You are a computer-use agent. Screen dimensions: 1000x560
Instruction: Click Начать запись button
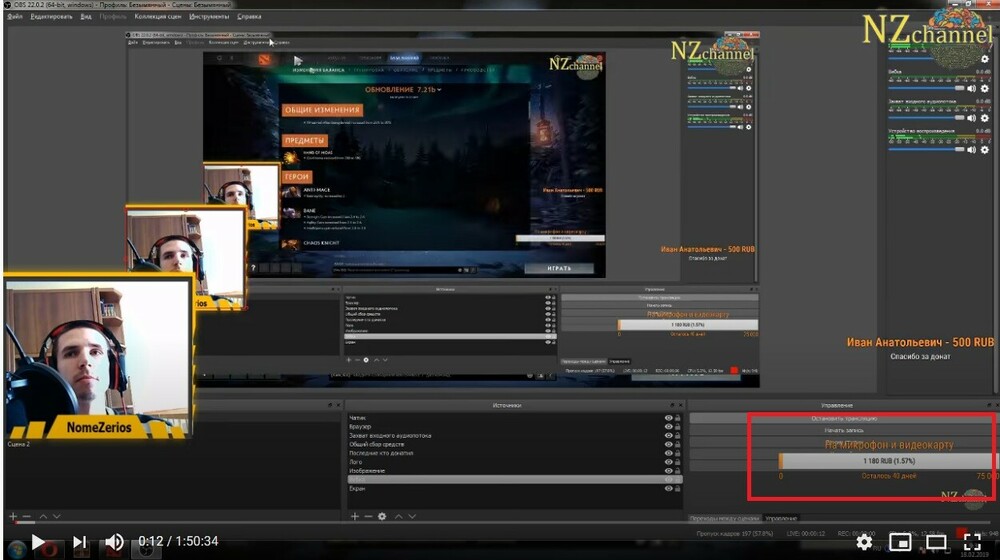(844, 431)
